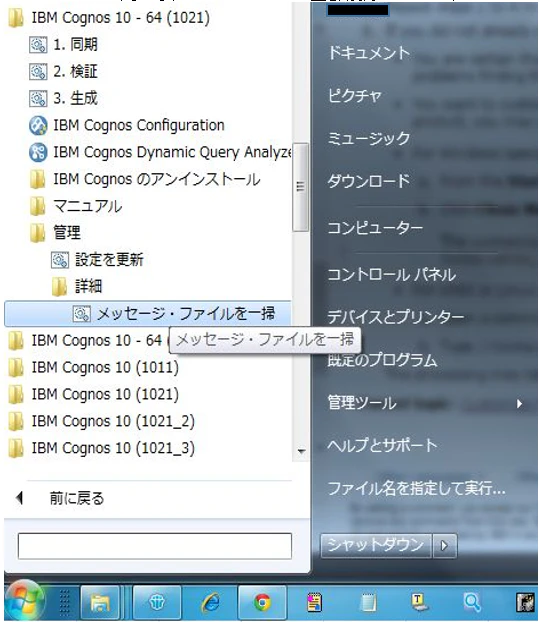539x622 pixels.
Task: Launch IBM Cognos Configuration
Action: pyautogui.click(x=139, y=125)
